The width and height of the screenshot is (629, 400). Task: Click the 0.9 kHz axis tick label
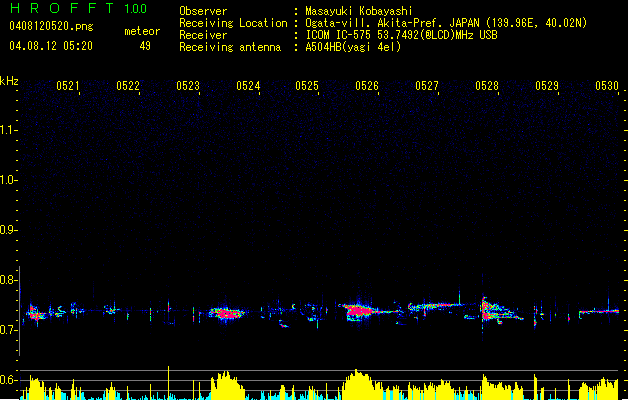point(8,230)
